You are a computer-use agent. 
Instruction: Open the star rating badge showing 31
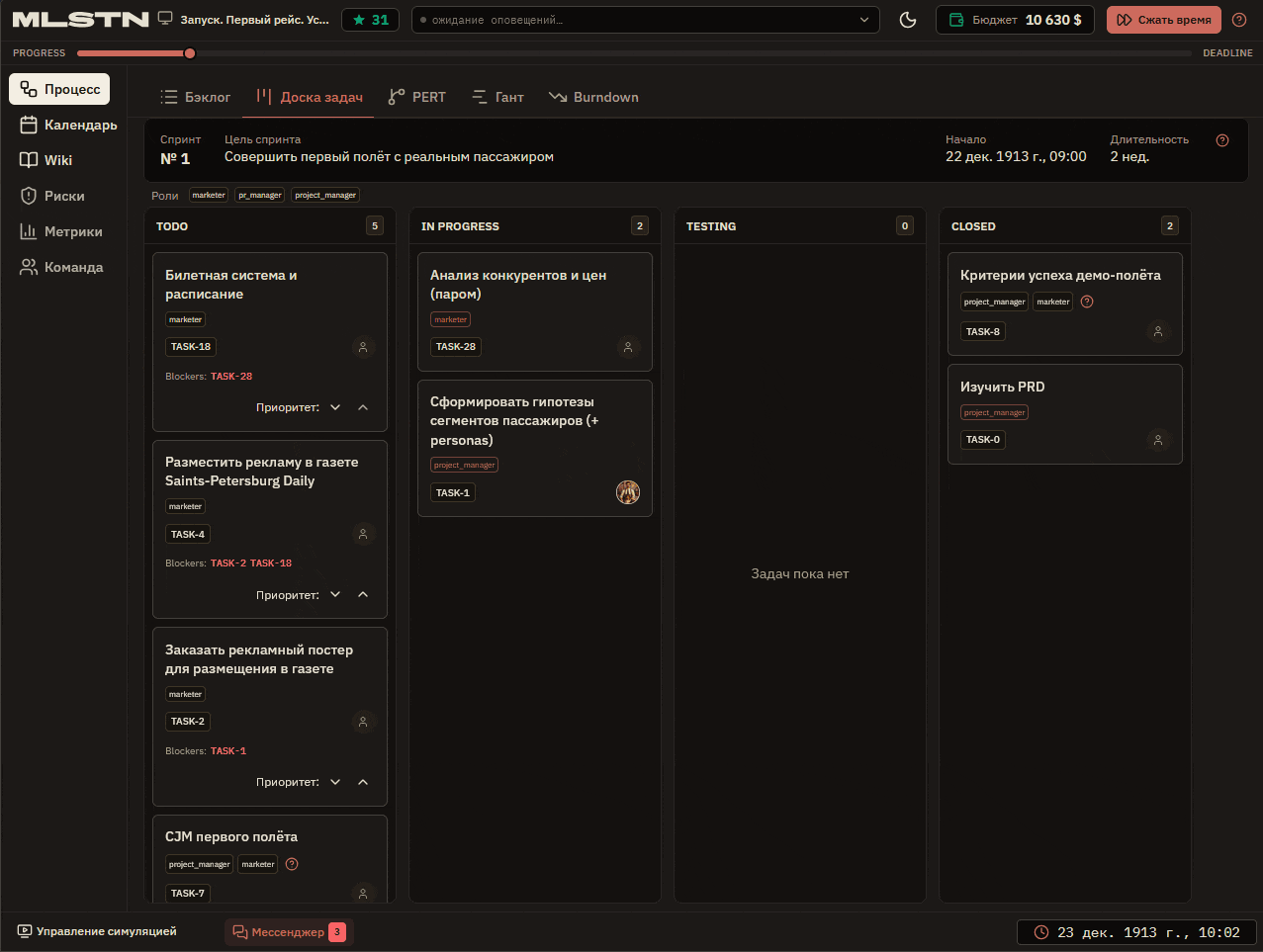coord(370,20)
